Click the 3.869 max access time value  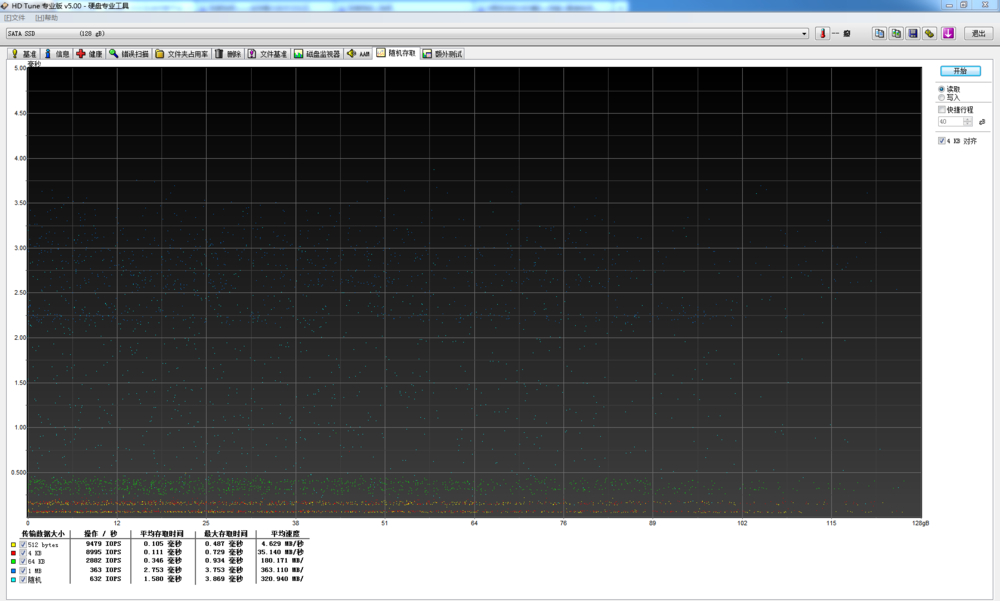[x=223, y=579]
